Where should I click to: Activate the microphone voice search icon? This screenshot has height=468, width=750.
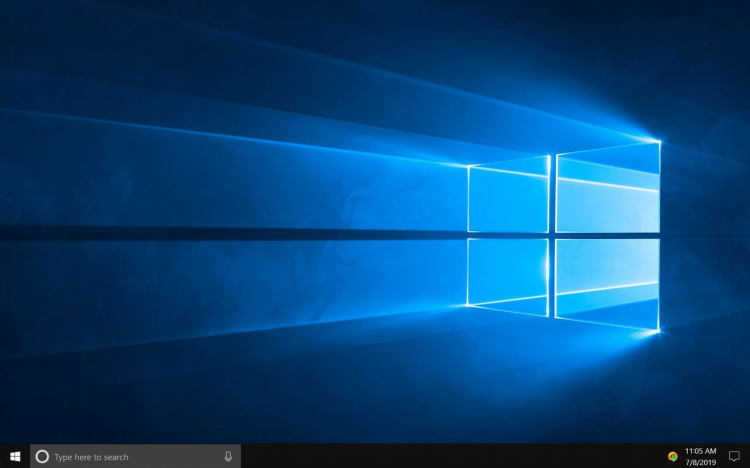228,457
